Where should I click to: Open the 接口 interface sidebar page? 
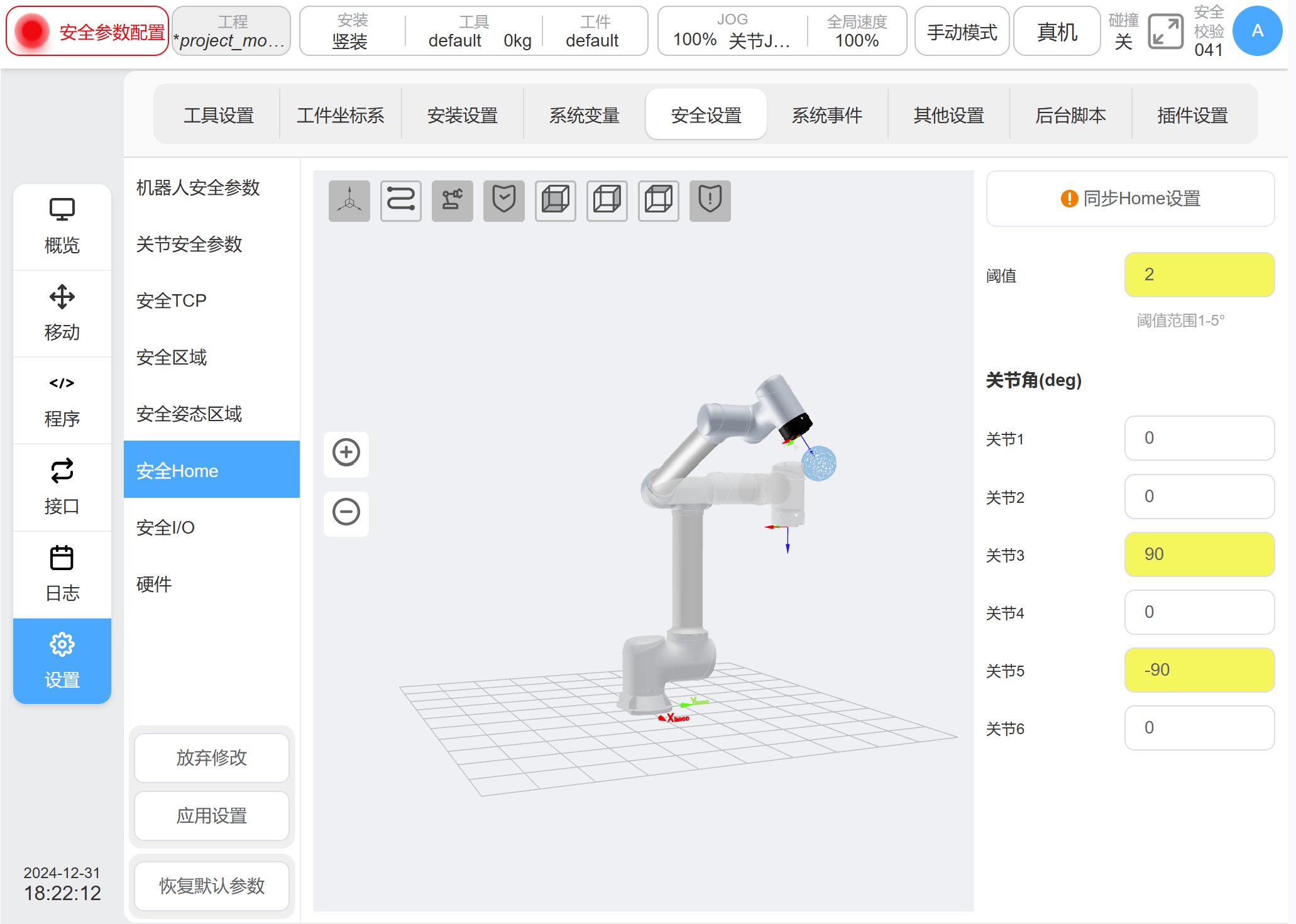point(62,487)
